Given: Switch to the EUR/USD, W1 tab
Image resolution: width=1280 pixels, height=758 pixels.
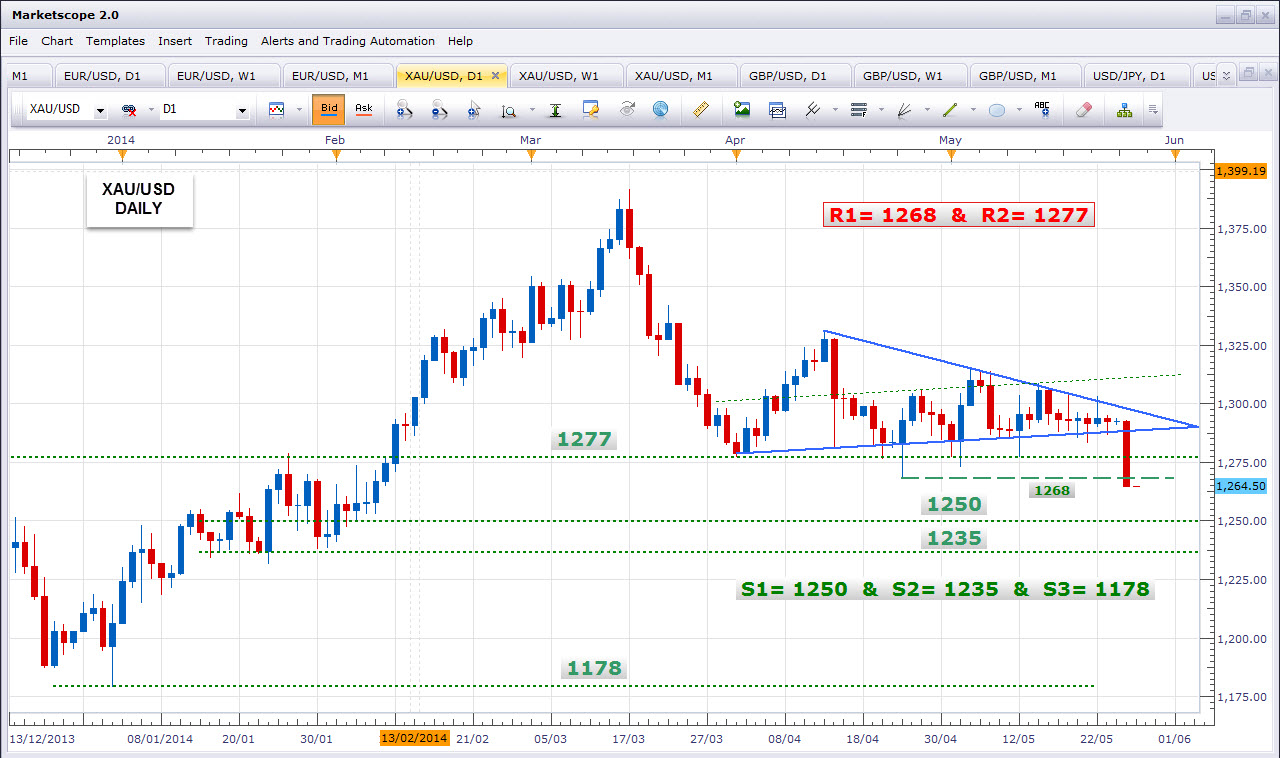Looking at the screenshot, I should coord(222,76).
